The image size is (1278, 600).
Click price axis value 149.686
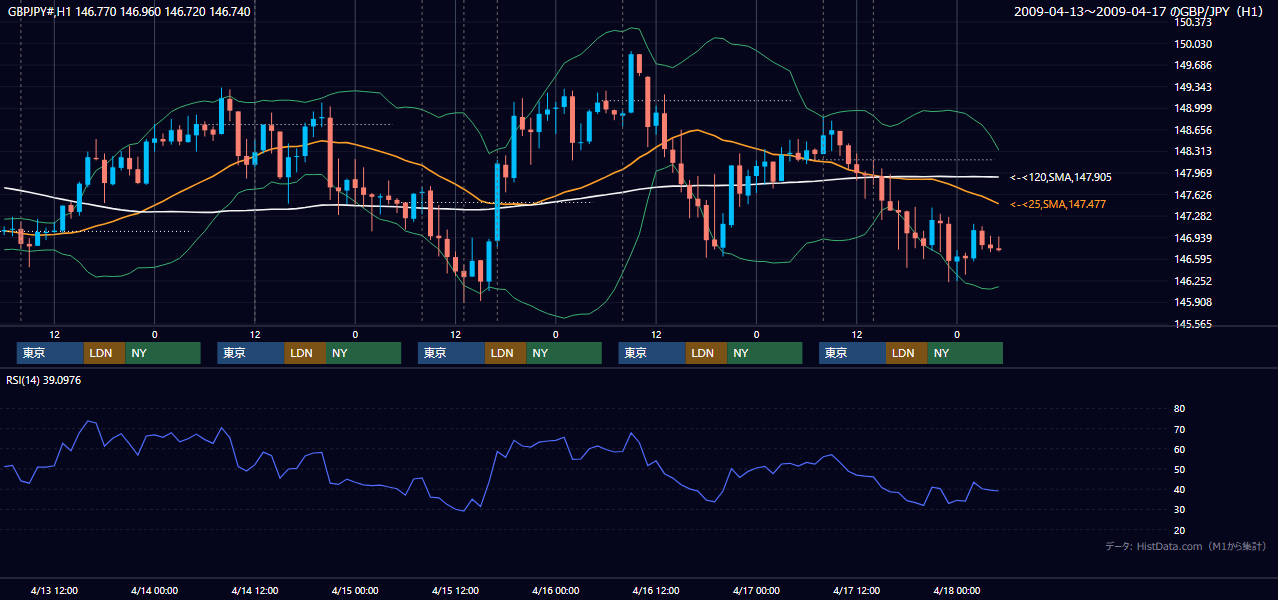click(x=1193, y=66)
